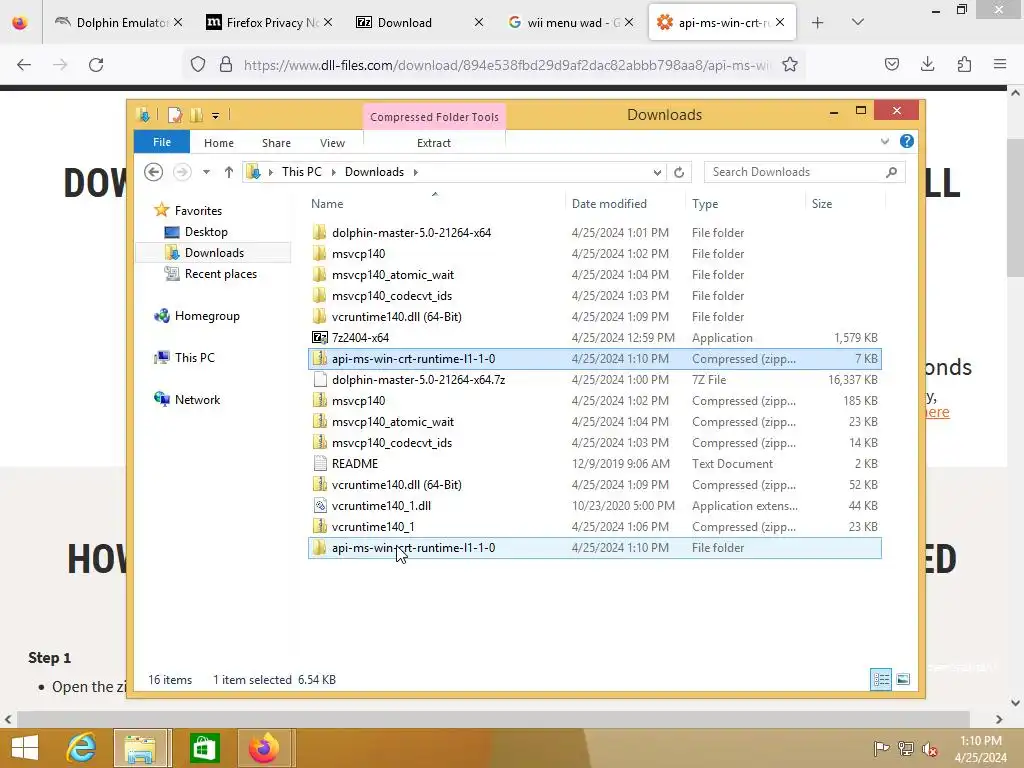Image resolution: width=1024 pixels, height=768 pixels.
Task: Switch to the Home ribbon tab
Action: 218,143
